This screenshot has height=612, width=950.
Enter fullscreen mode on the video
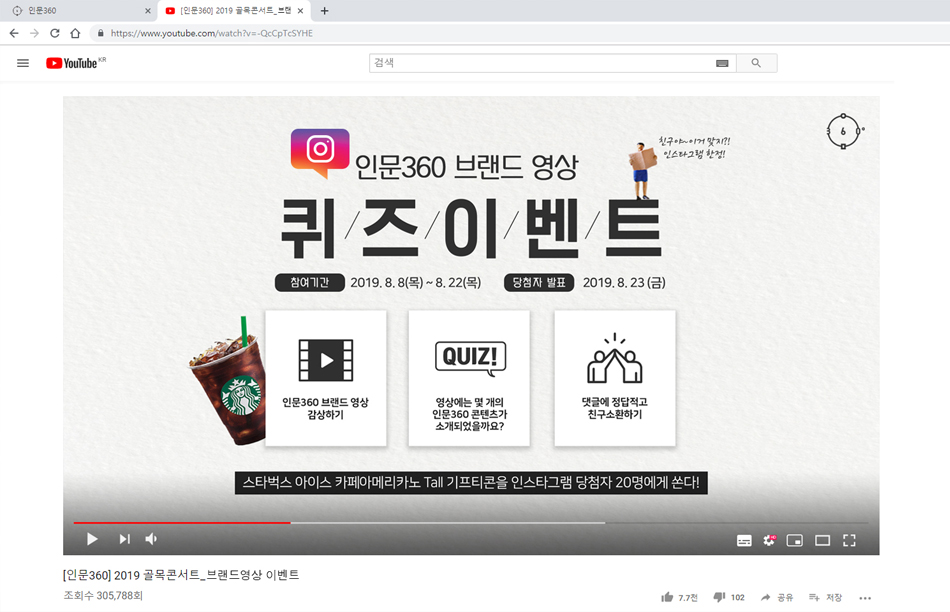849,540
